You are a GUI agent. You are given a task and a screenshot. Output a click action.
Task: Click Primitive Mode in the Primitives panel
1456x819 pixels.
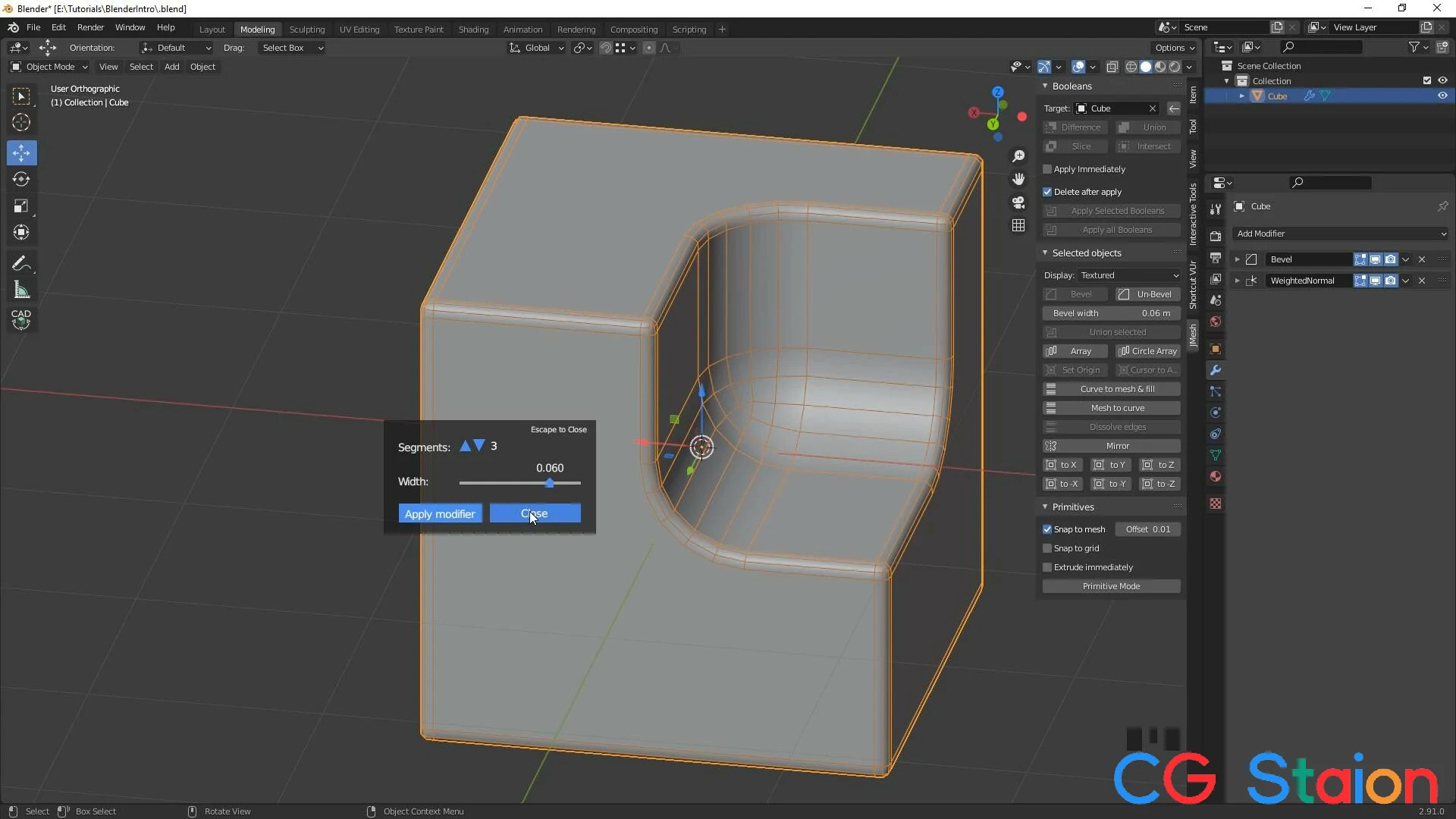pyautogui.click(x=1111, y=585)
